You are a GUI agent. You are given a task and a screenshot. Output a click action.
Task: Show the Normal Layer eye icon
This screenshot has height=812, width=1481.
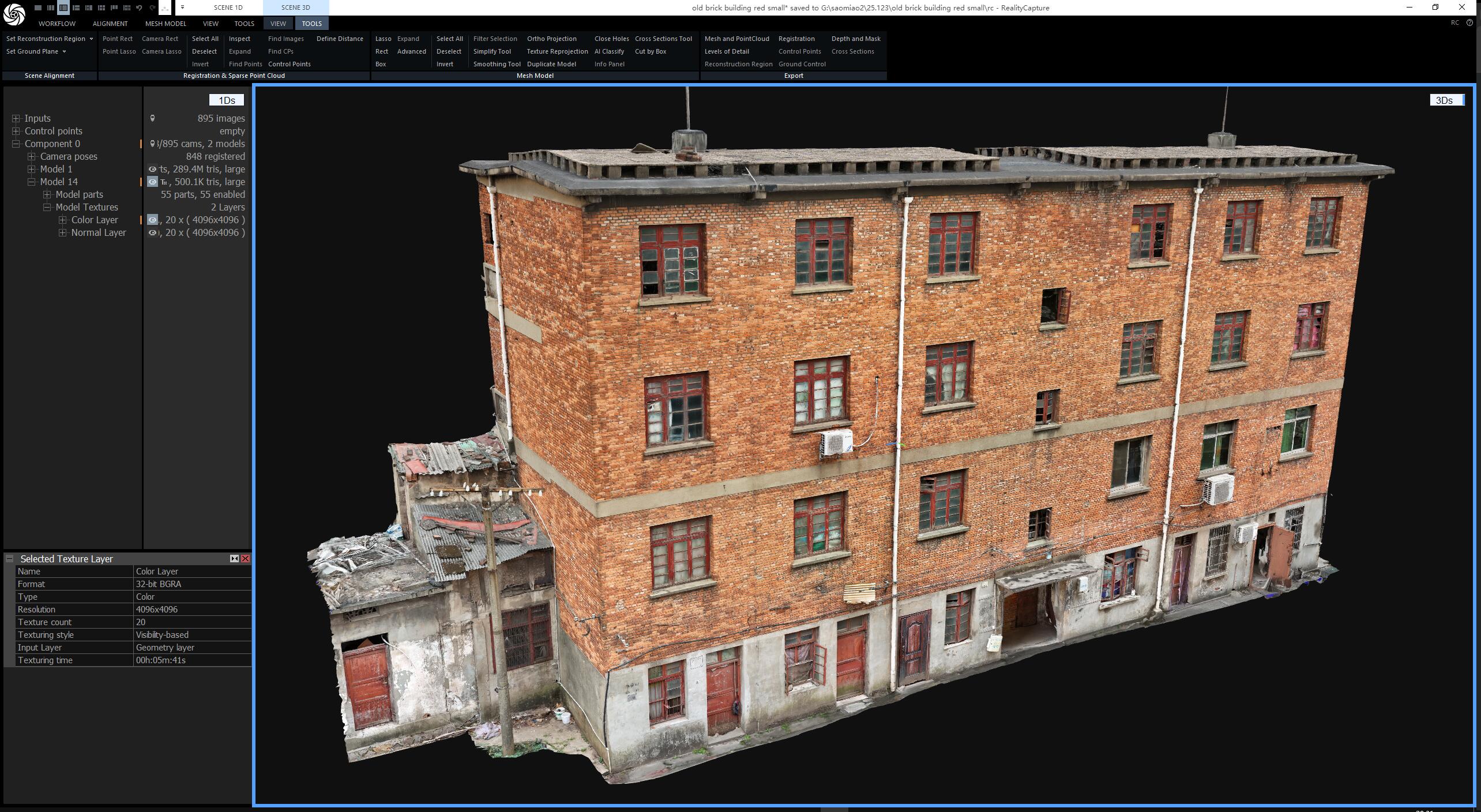coord(152,232)
